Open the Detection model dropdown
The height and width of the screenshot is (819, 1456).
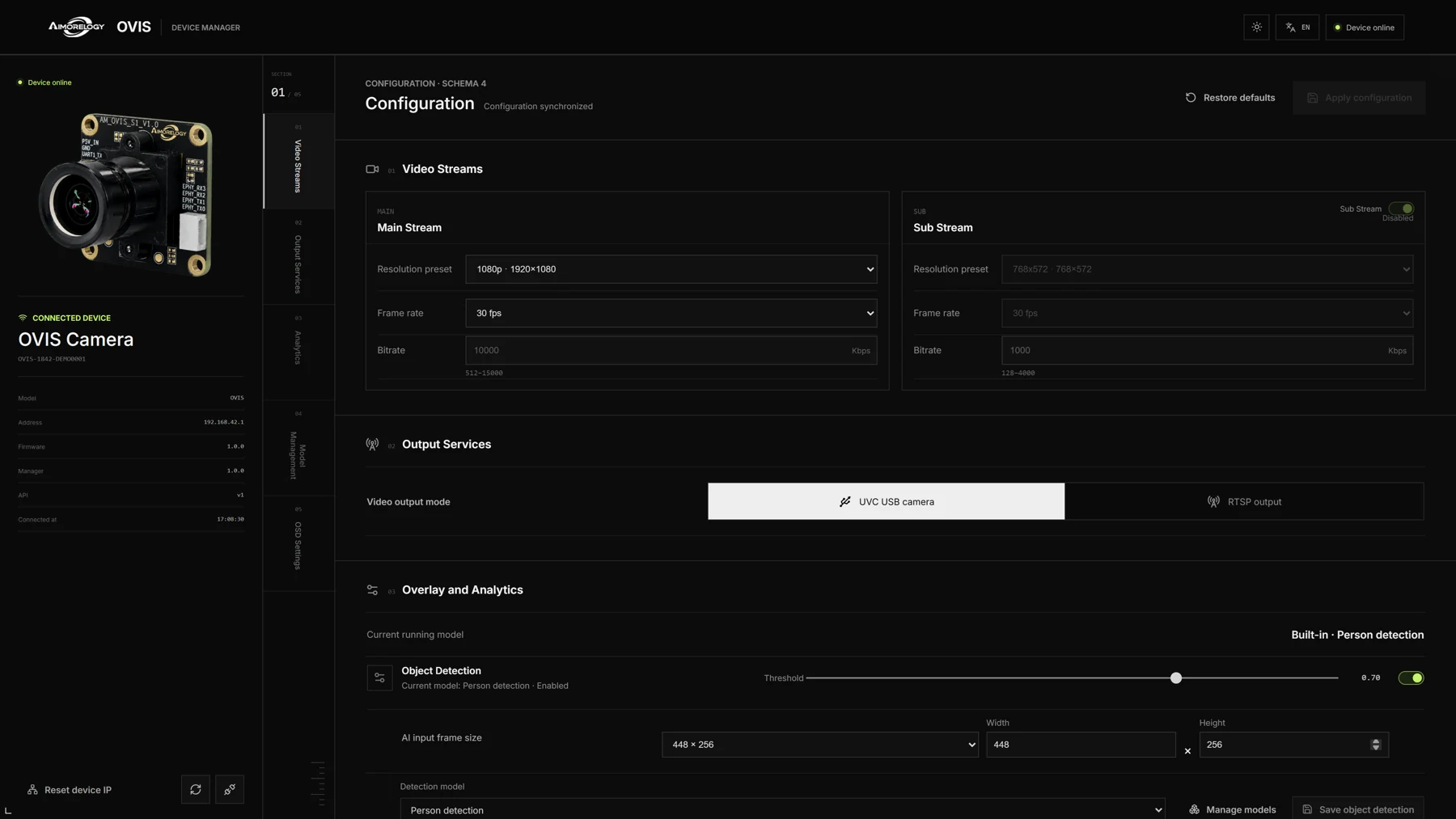tap(783, 809)
